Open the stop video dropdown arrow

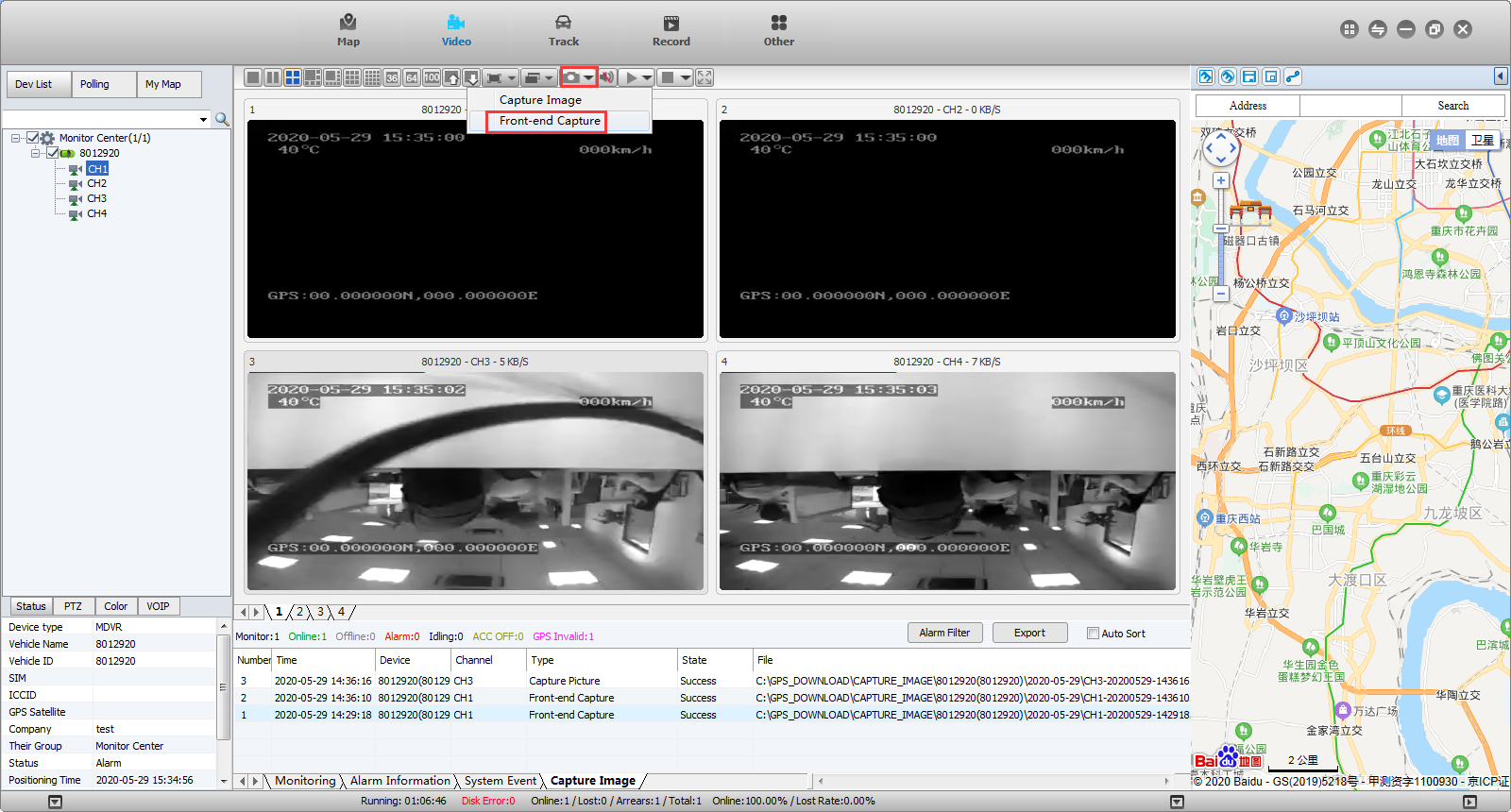[x=686, y=77]
